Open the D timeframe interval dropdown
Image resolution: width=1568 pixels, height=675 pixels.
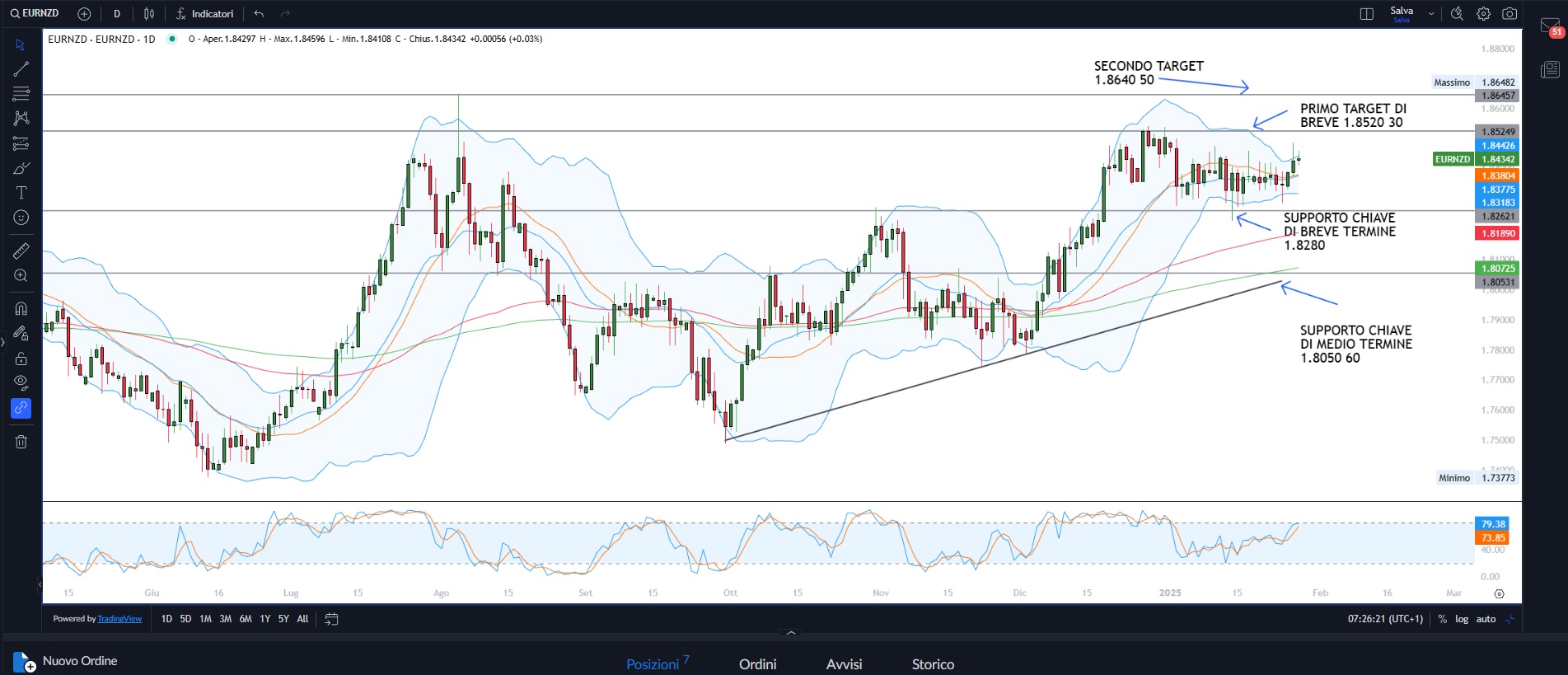point(117,14)
